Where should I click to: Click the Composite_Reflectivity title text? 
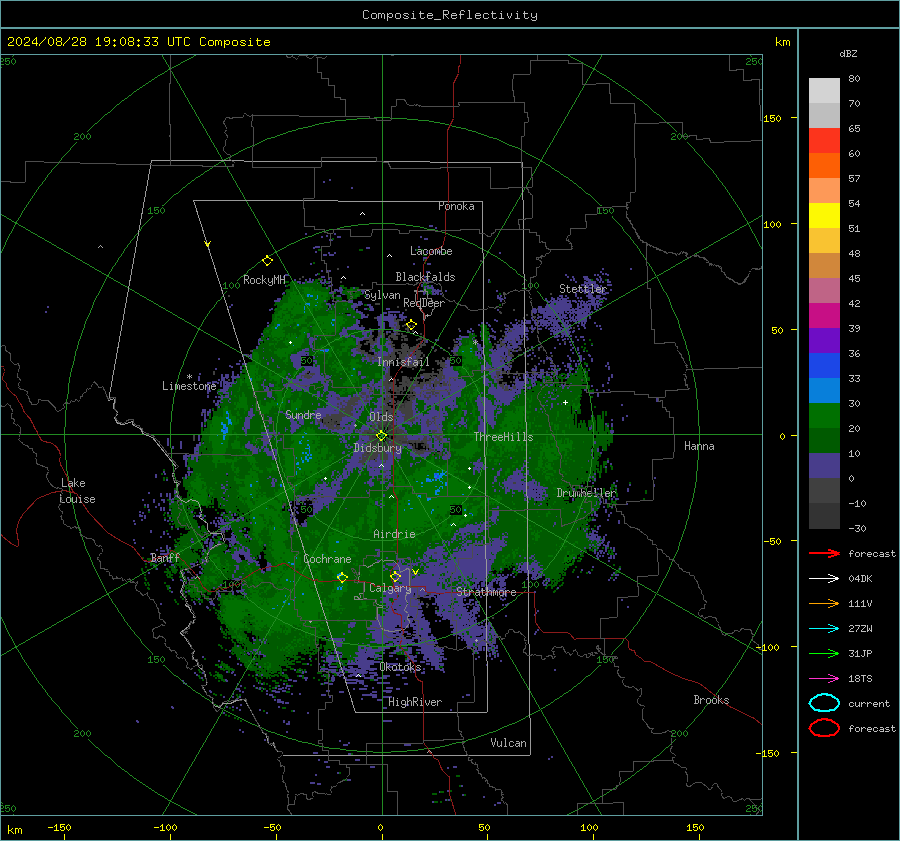449,15
